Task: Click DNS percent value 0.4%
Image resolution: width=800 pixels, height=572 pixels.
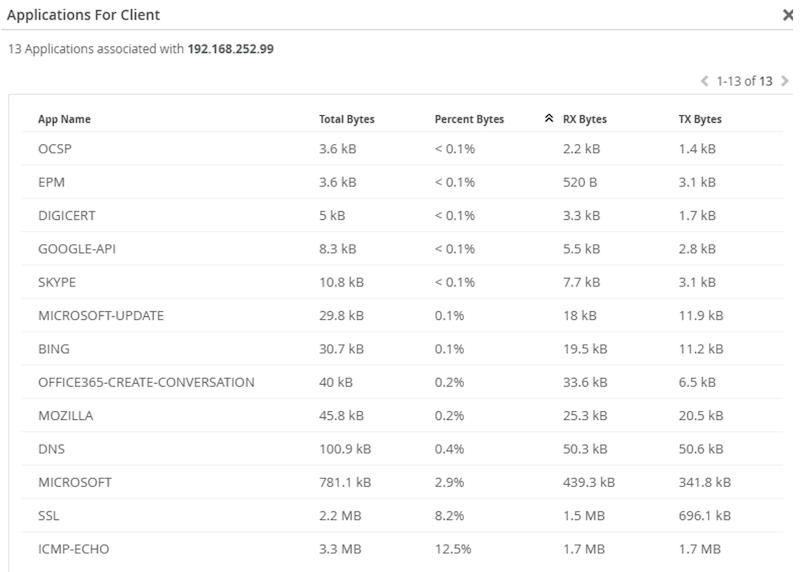Action: tap(449, 449)
